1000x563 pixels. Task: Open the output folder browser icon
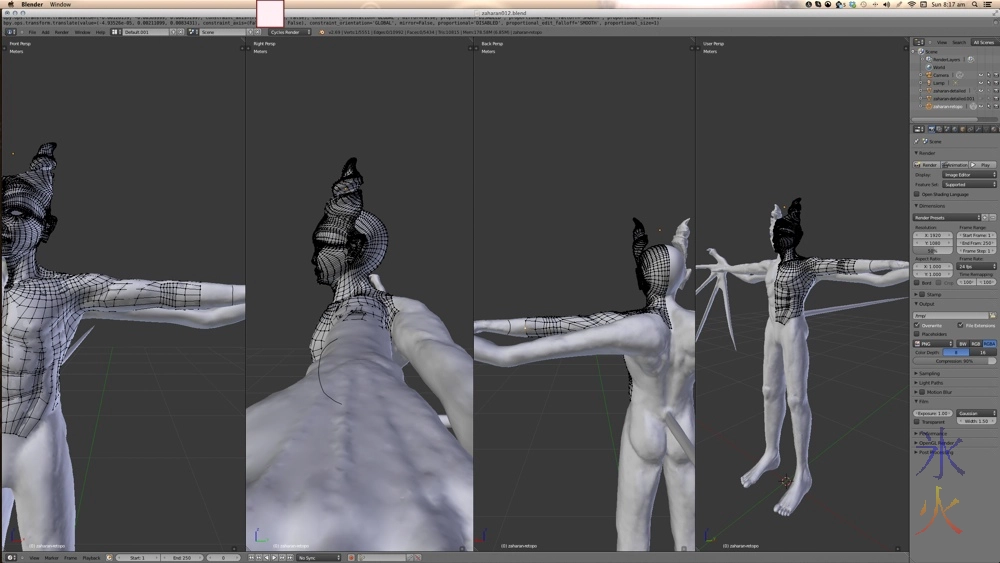tap(992, 316)
